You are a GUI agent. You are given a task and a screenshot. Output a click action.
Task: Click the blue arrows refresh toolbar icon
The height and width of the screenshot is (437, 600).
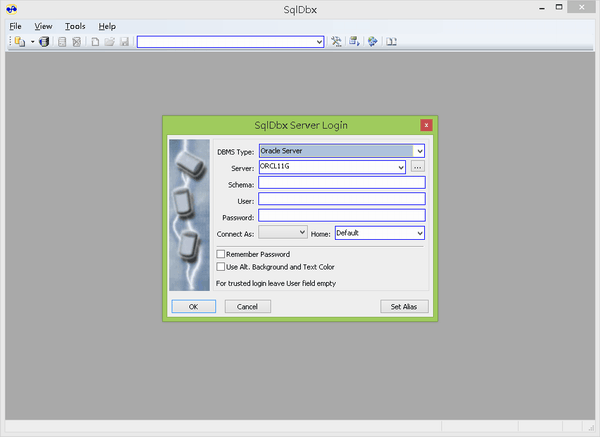coord(372,42)
